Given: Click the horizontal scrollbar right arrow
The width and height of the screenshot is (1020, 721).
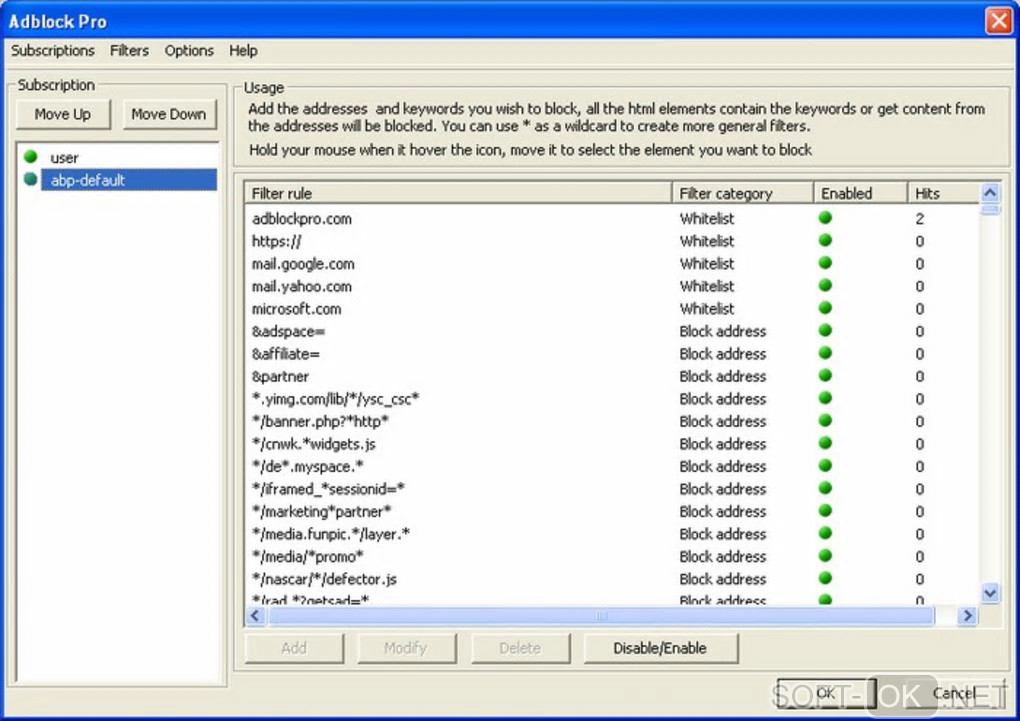Looking at the screenshot, I should [968, 616].
